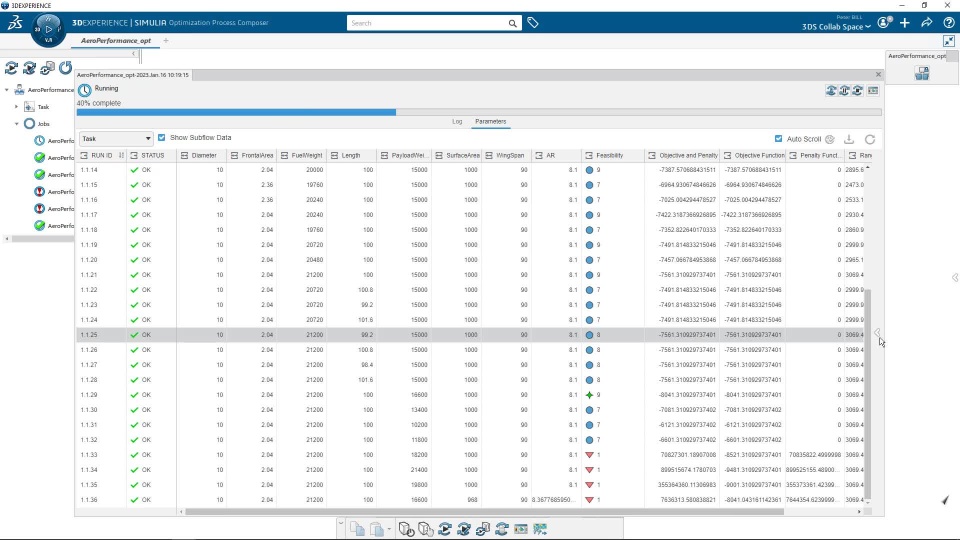Image resolution: width=960 pixels, height=540 pixels.
Task: Click the download icon near Auto Scroll
Action: (849, 139)
